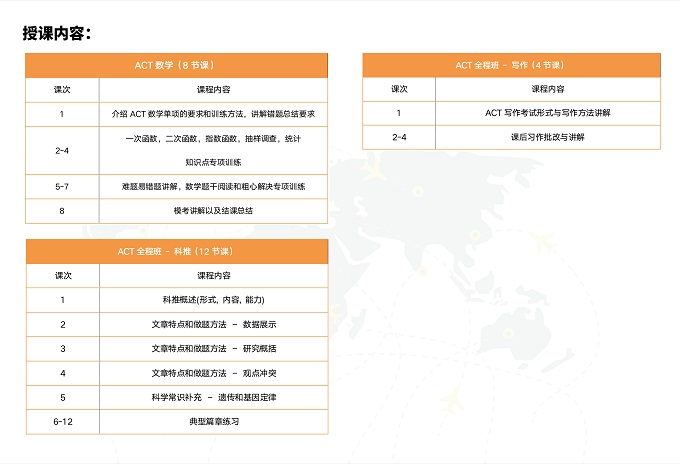Click 课程内容 column header in 写作 table
680x464 pixels.
pyautogui.click(x=548, y=89)
